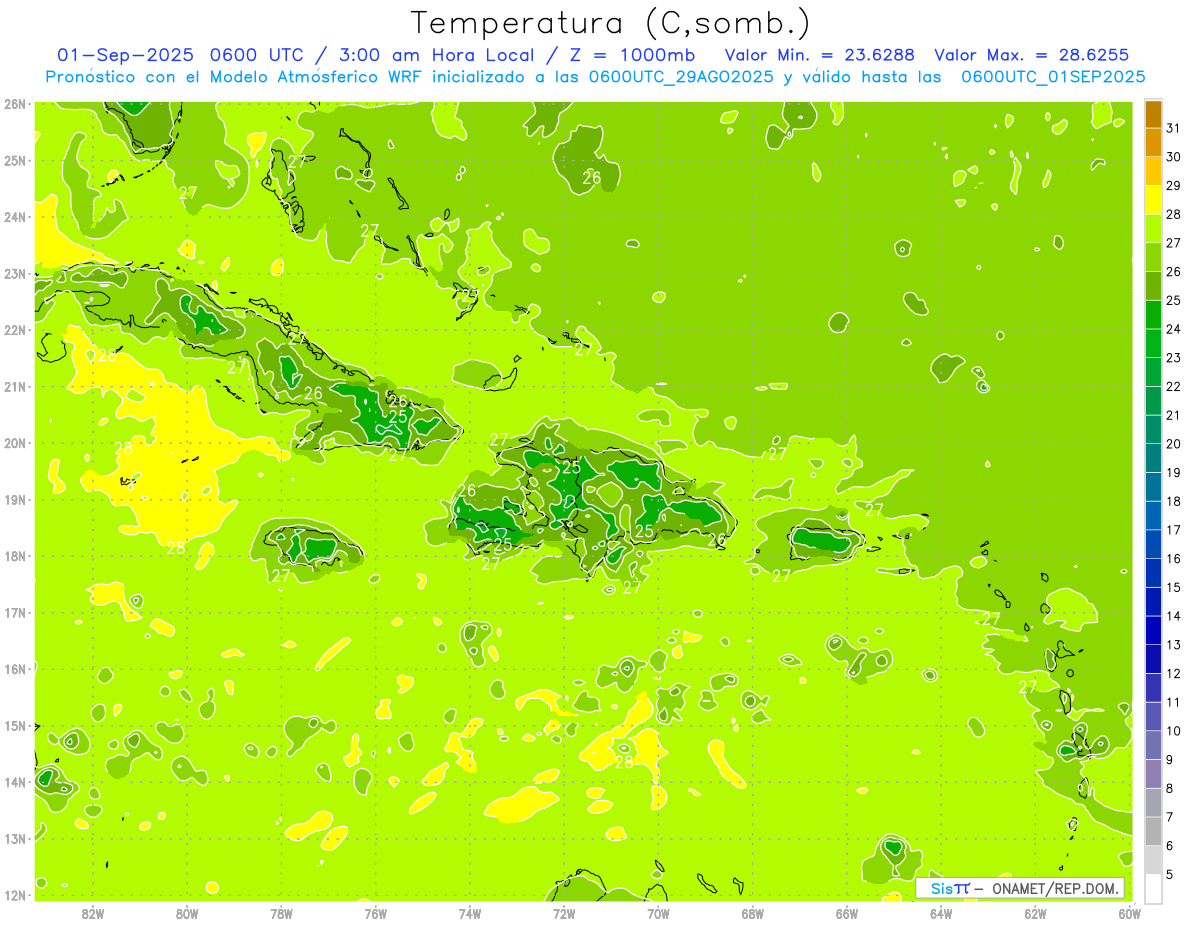
Task: Click 'Valor Max. = 28.6255' text
Action: (x=1032, y=55)
